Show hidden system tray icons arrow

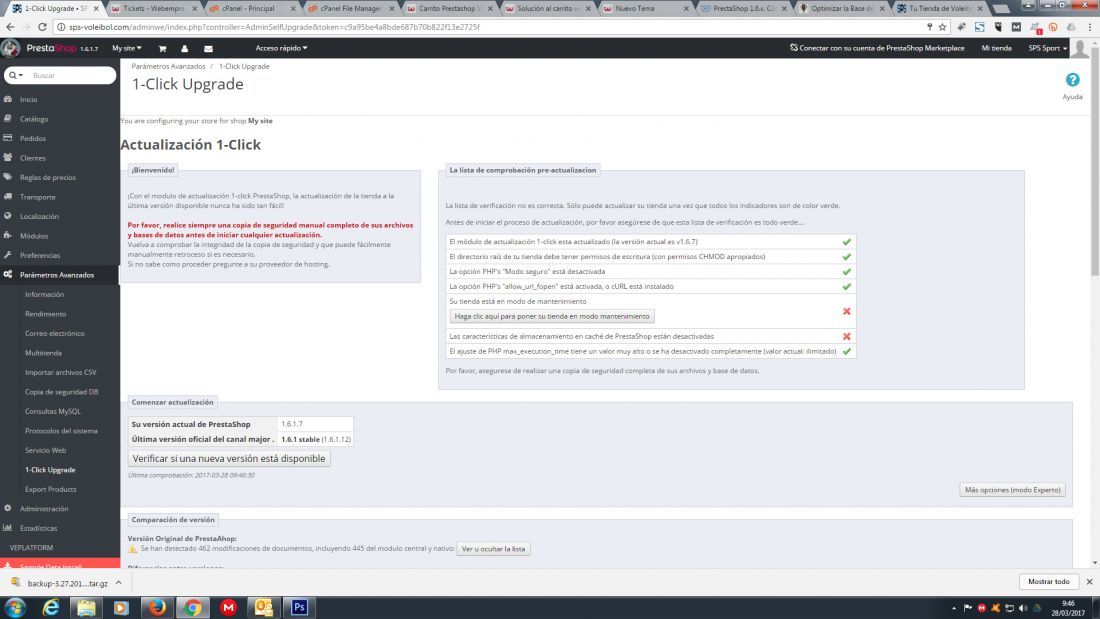point(954,608)
